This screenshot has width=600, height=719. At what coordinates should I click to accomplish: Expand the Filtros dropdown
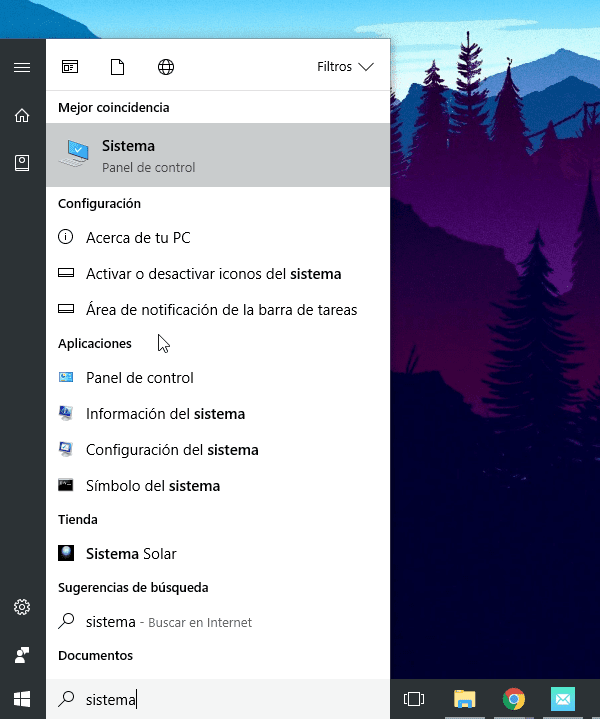tap(345, 67)
